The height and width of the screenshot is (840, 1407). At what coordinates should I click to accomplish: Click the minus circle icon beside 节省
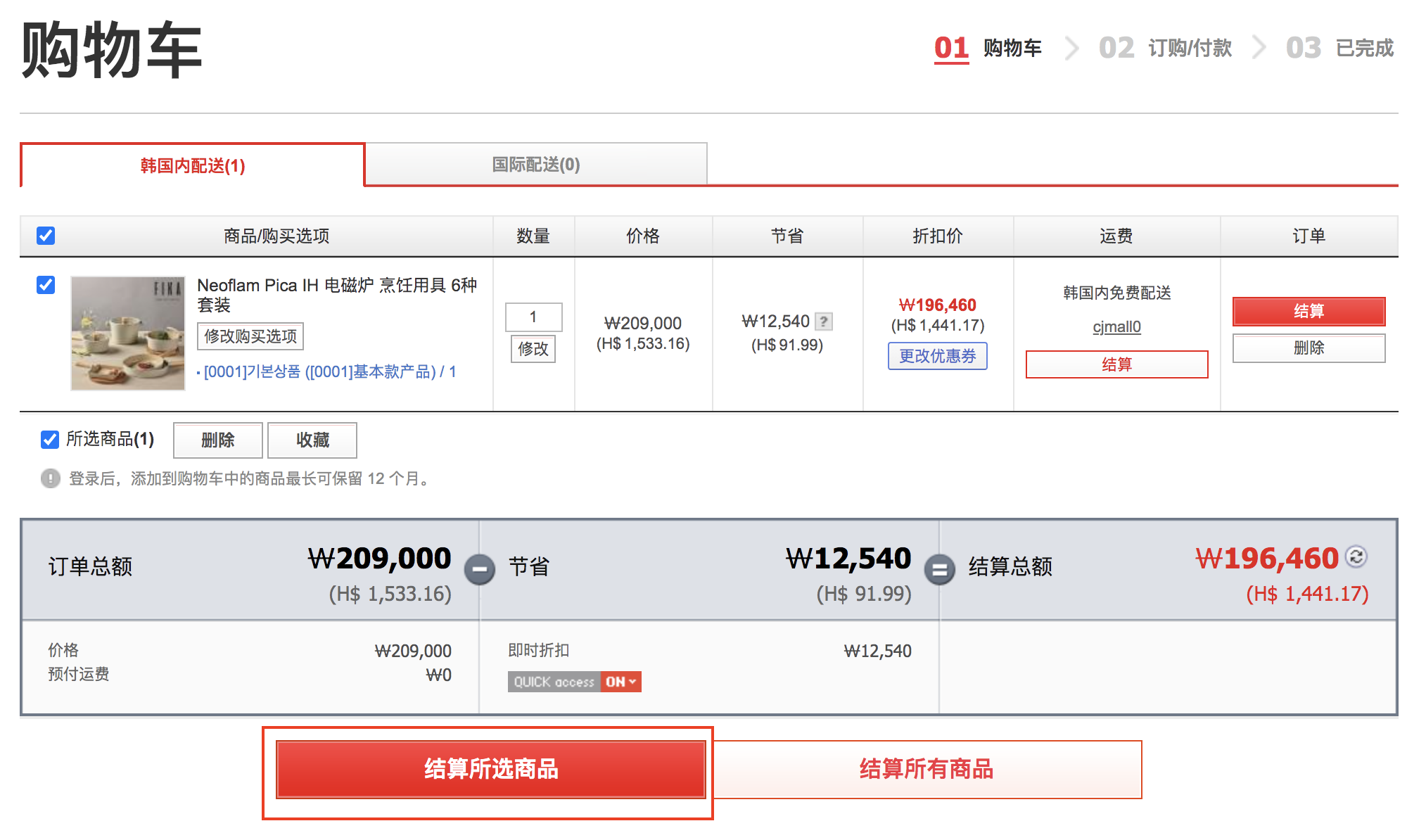click(x=480, y=568)
